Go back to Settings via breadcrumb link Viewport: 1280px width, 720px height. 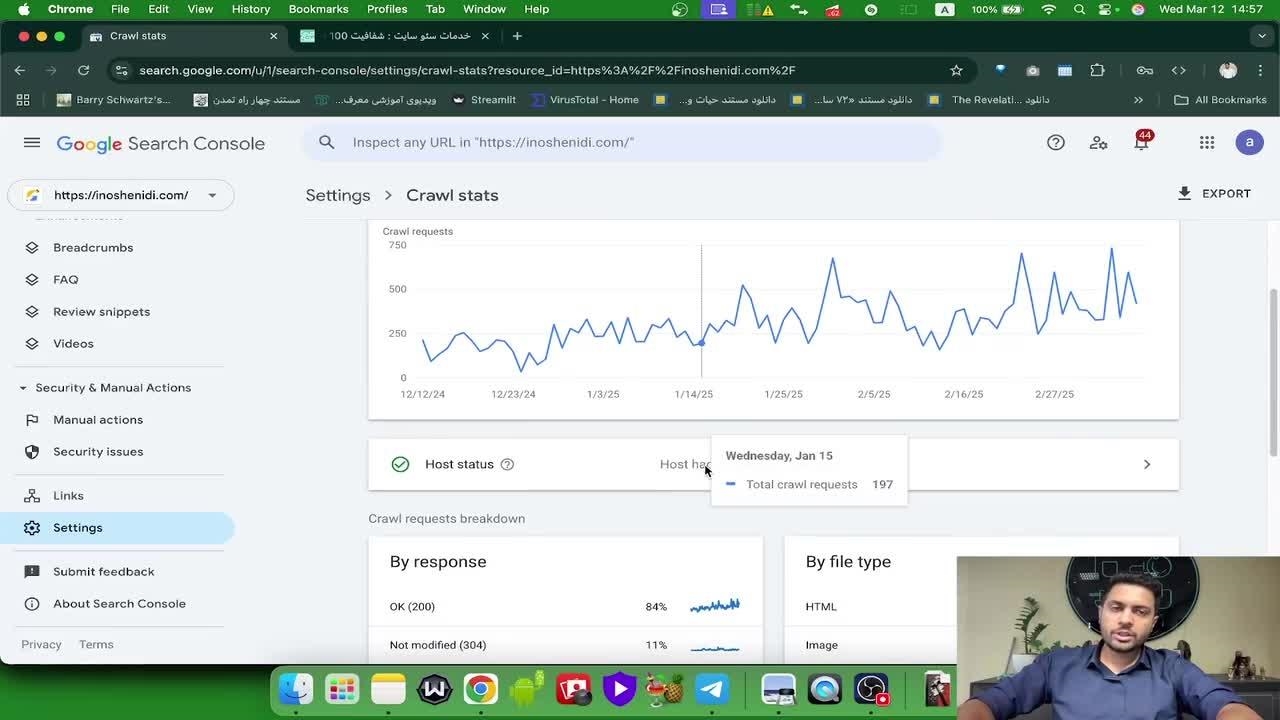click(338, 195)
